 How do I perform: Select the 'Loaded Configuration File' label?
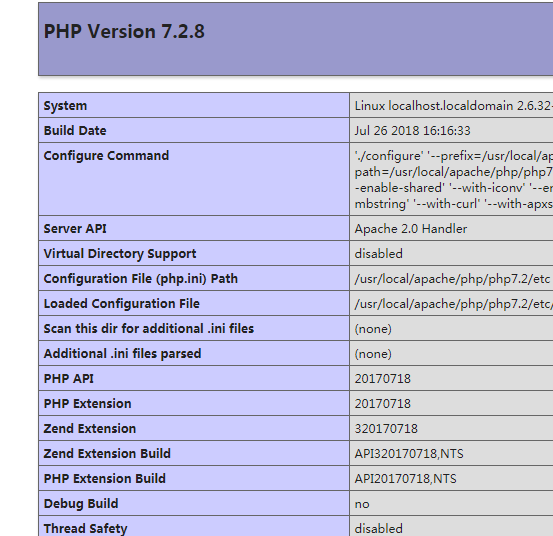122,304
